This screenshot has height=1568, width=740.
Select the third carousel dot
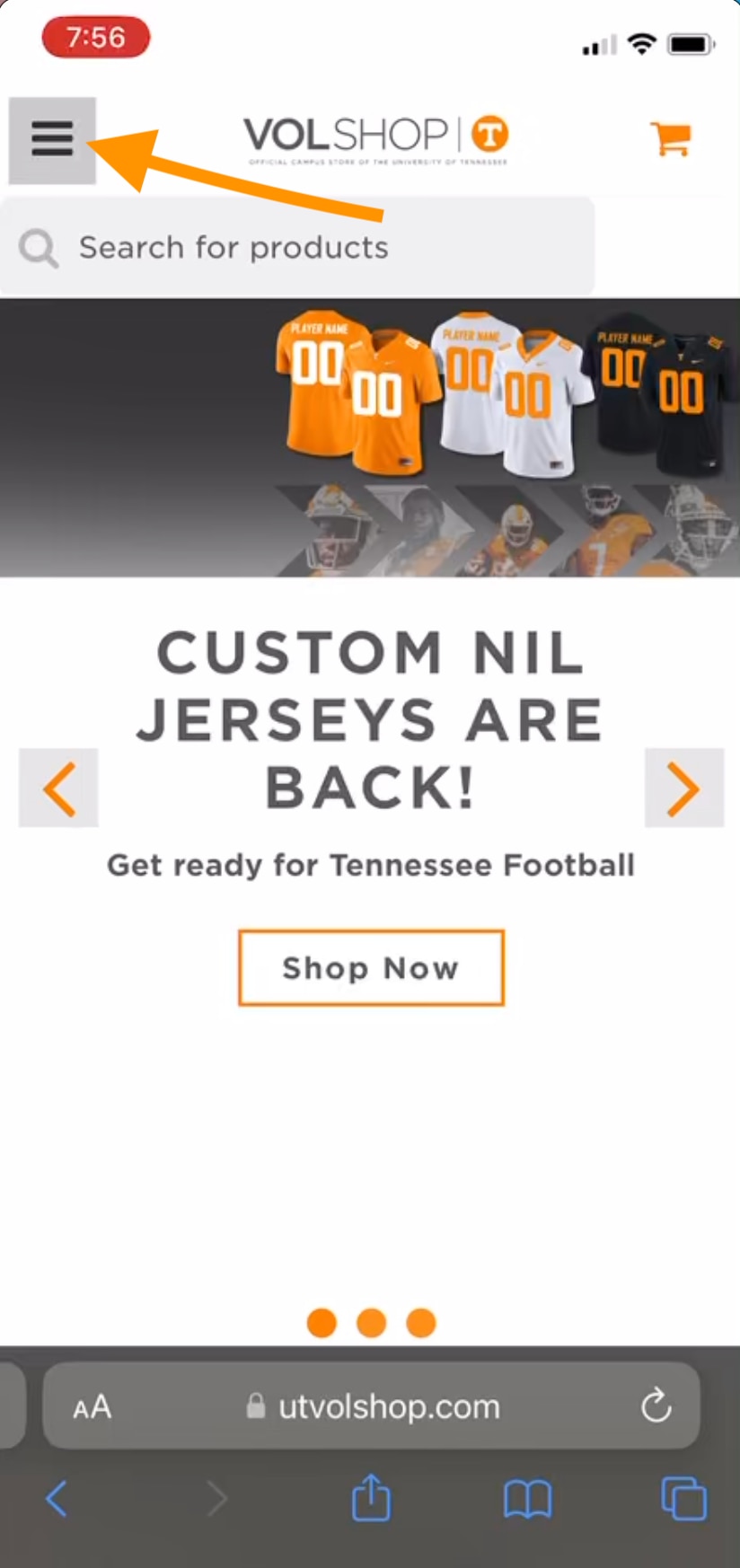pyautogui.click(x=421, y=1323)
